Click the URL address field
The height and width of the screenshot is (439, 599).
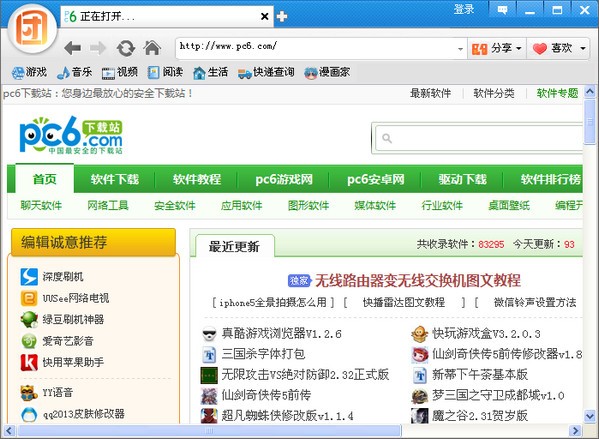316,48
